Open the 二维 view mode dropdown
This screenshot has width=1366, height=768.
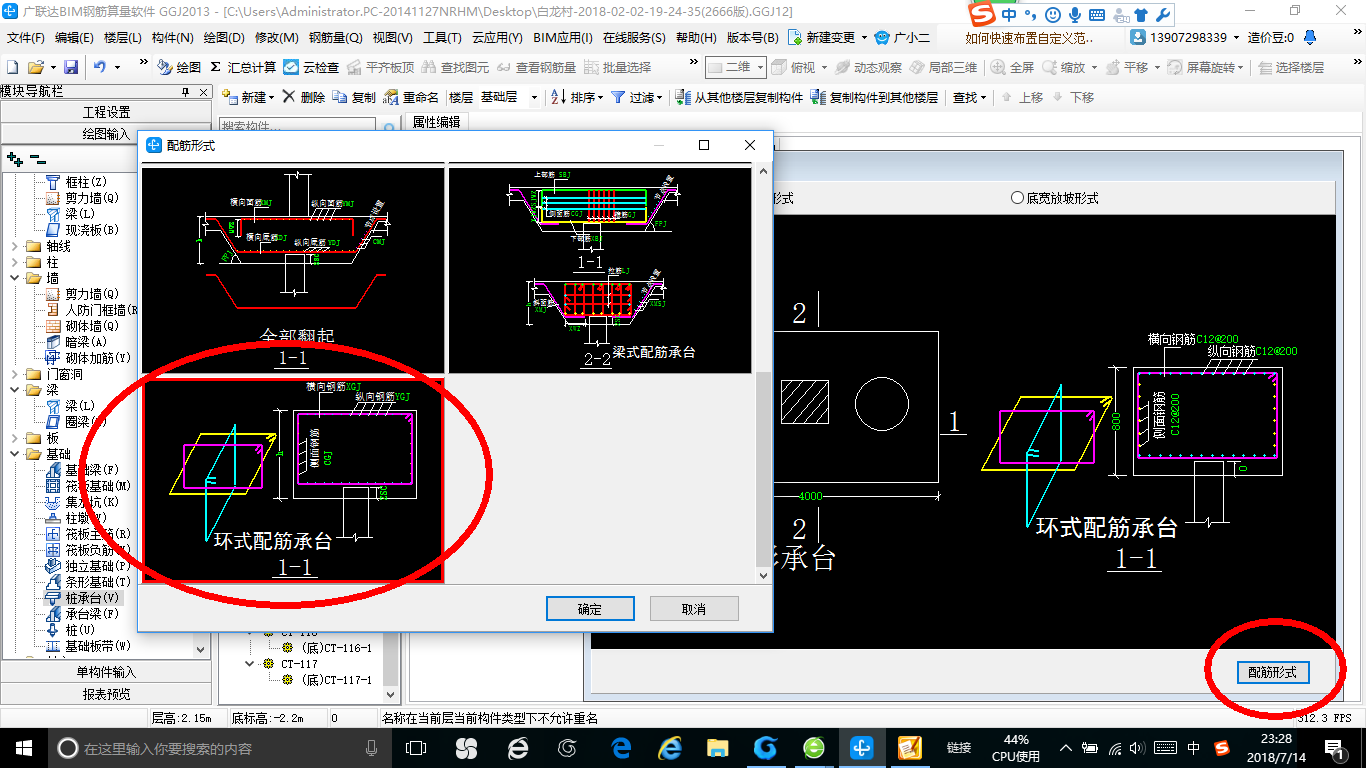coord(760,67)
